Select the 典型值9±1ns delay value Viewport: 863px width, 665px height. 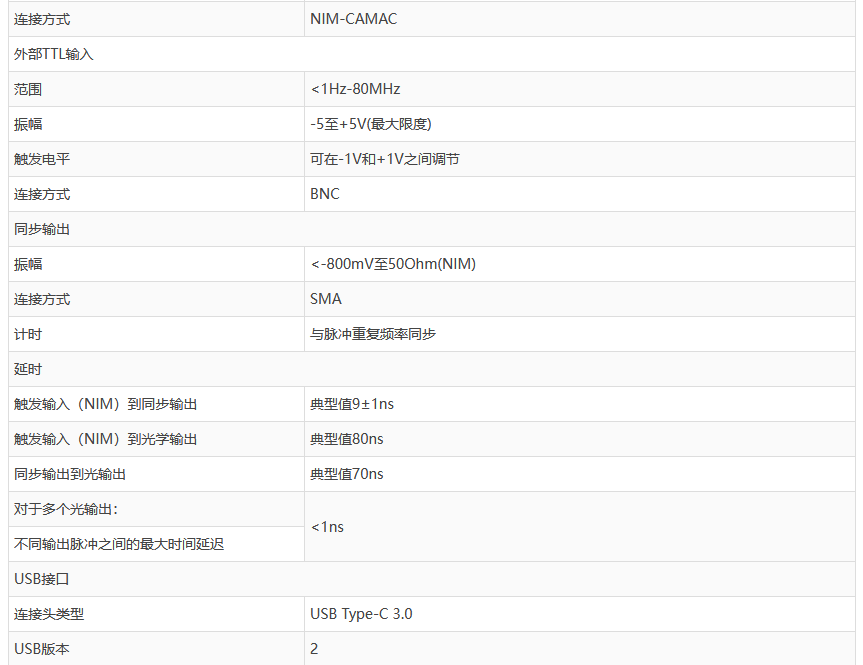coord(352,404)
